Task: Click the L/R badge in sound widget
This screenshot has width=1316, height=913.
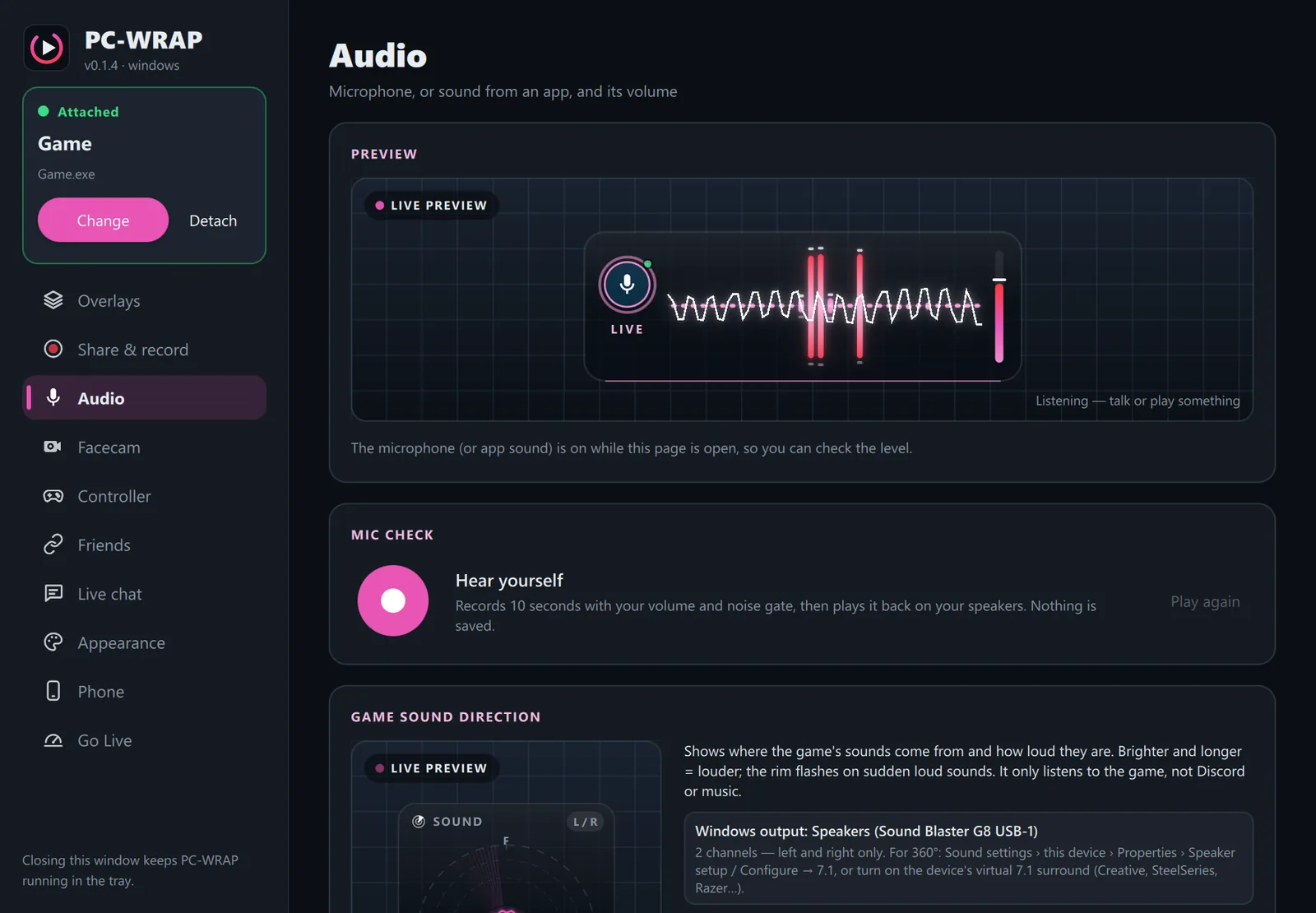Action: [585, 821]
